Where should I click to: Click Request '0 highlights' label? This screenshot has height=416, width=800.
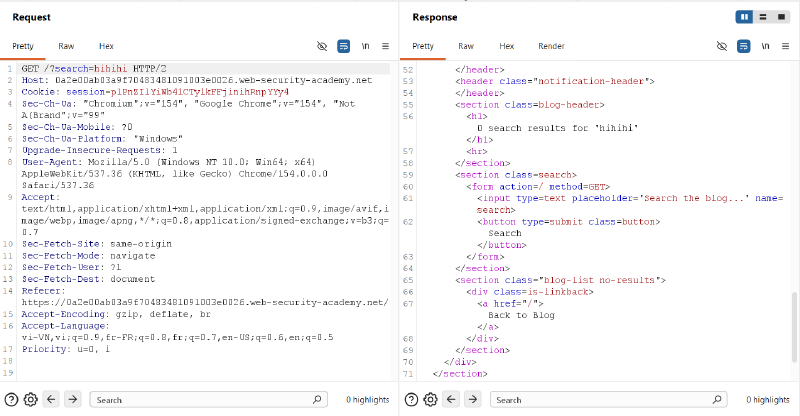[367, 400]
